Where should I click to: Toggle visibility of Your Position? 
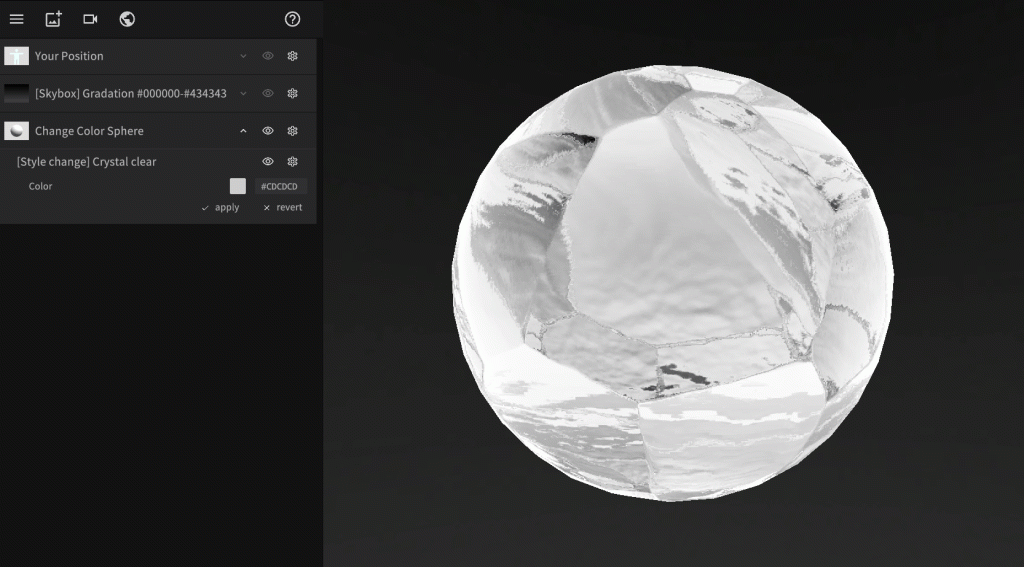pyautogui.click(x=268, y=56)
